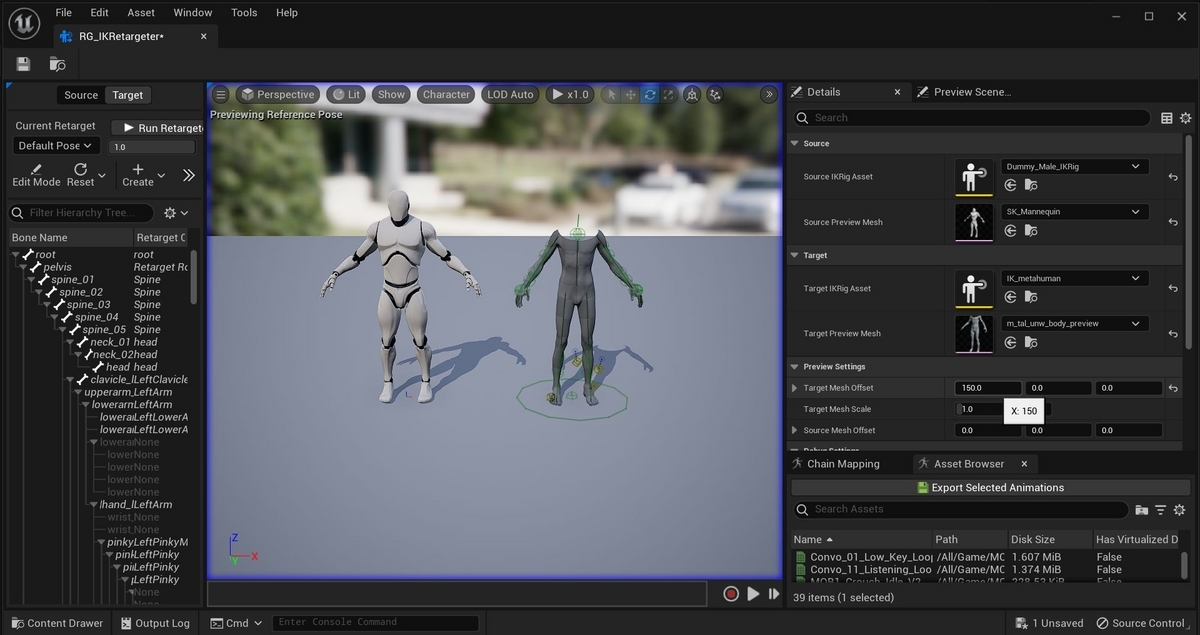The width and height of the screenshot is (1200, 635).
Task: Open the Source IKRig Asset Dummy_Male_IKRig dropdown
Action: (1074, 167)
